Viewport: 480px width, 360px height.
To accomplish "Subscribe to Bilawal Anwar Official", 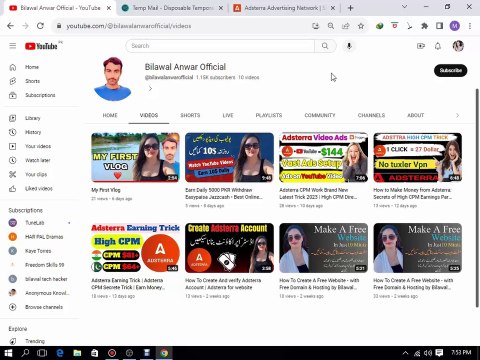I will (x=450, y=70).
